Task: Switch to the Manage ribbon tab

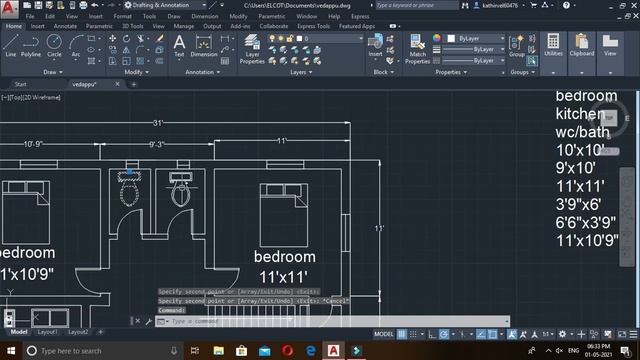Action: (x=184, y=26)
